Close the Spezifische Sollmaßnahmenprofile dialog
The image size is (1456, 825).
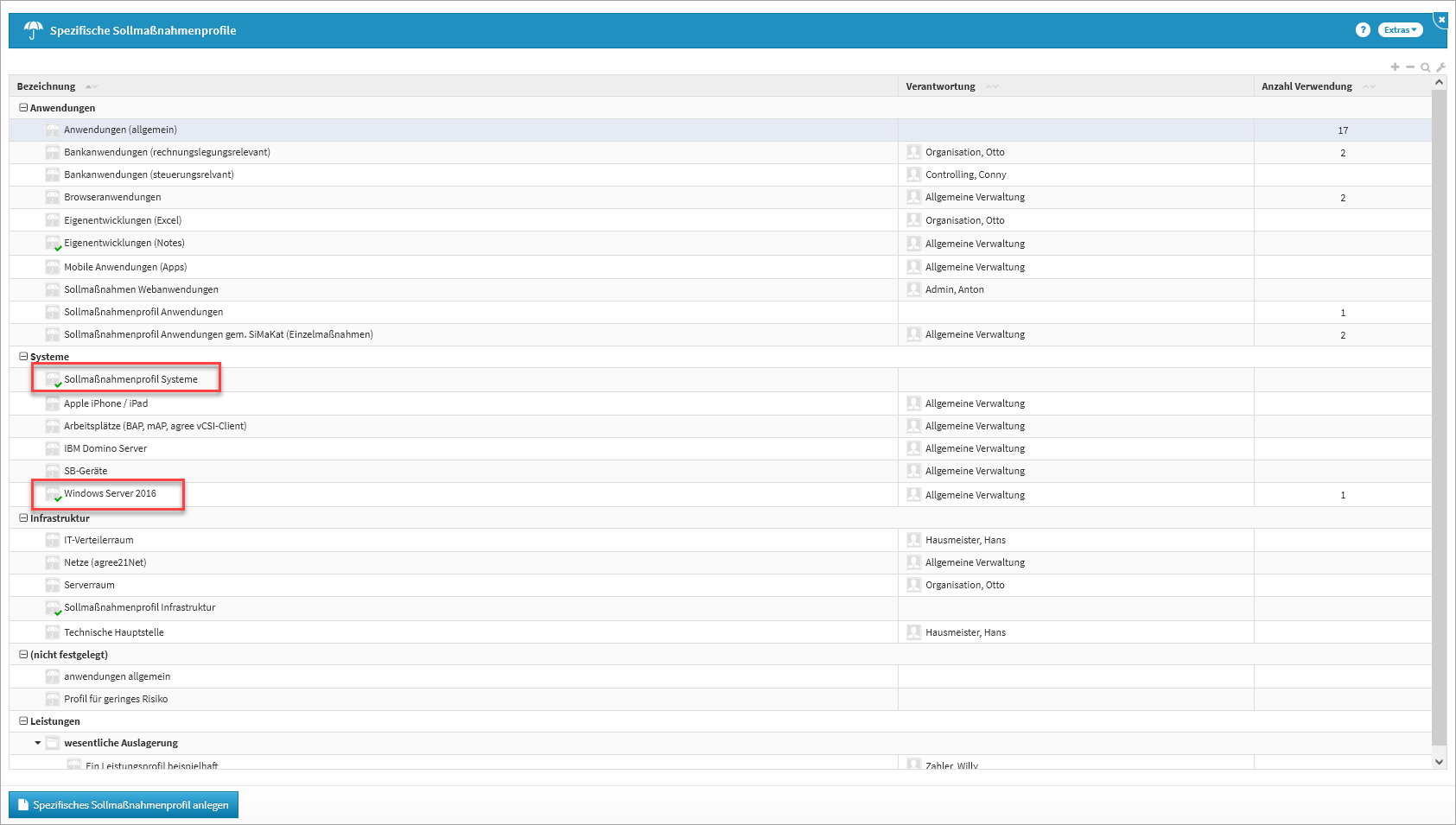pyautogui.click(x=1441, y=19)
